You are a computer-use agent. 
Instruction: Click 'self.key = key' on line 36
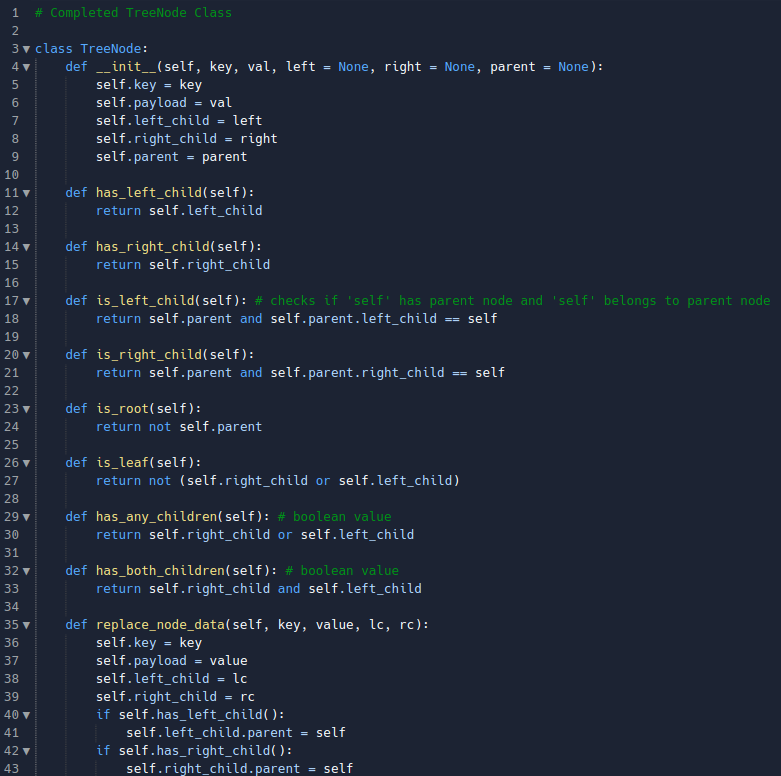click(149, 643)
